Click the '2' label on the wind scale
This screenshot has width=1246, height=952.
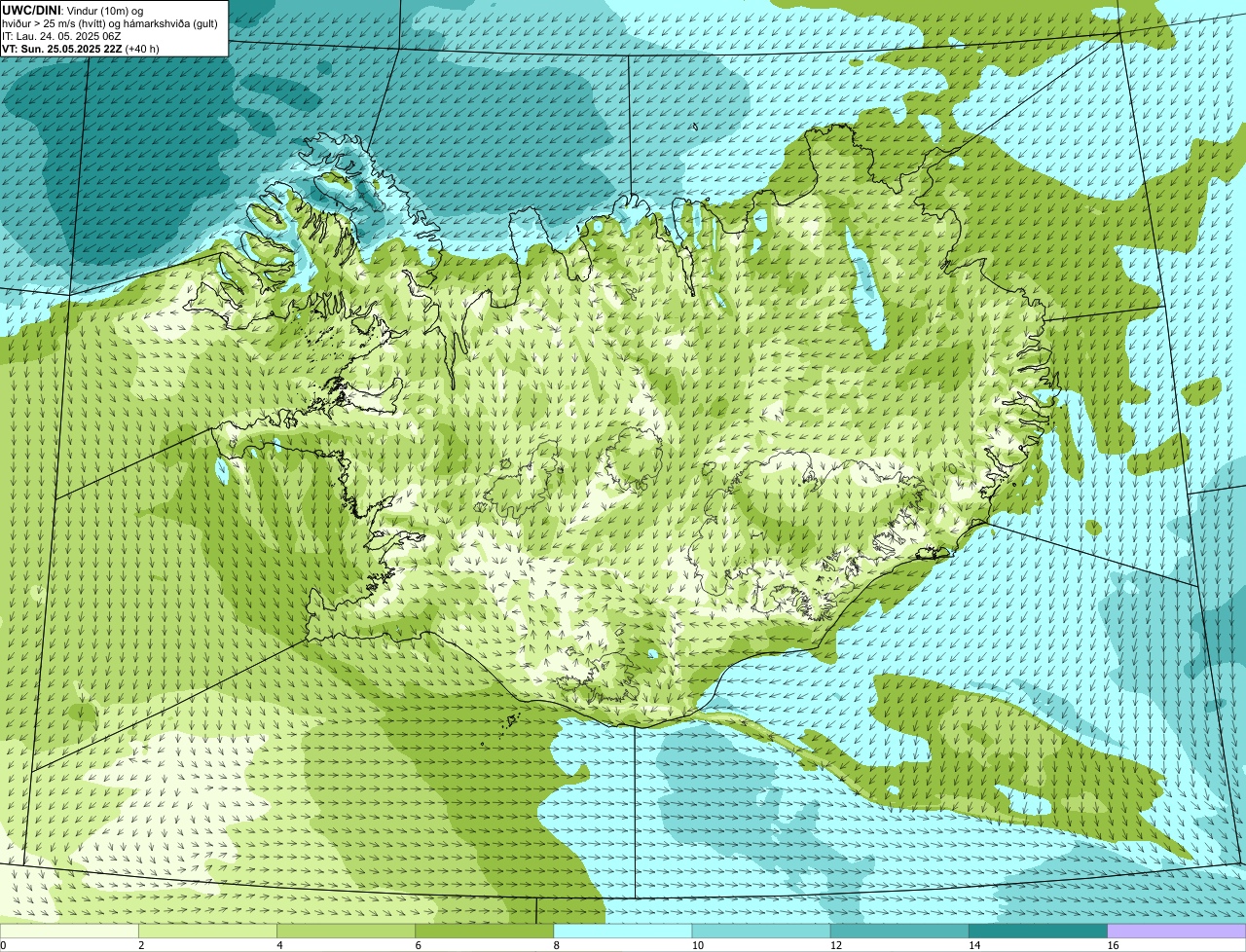pyautogui.click(x=141, y=945)
